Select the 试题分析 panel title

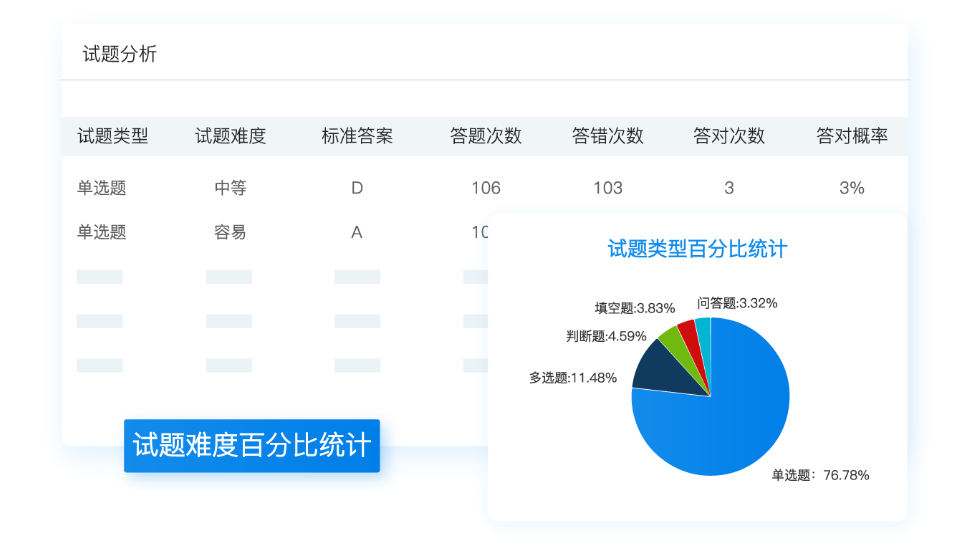pos(120,54)
